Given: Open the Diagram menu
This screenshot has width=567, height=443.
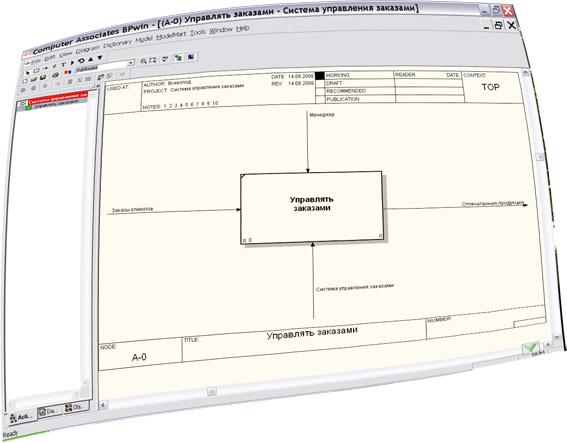Looking at the screenshot, I should pyautogui.click(x=87, y=50).
